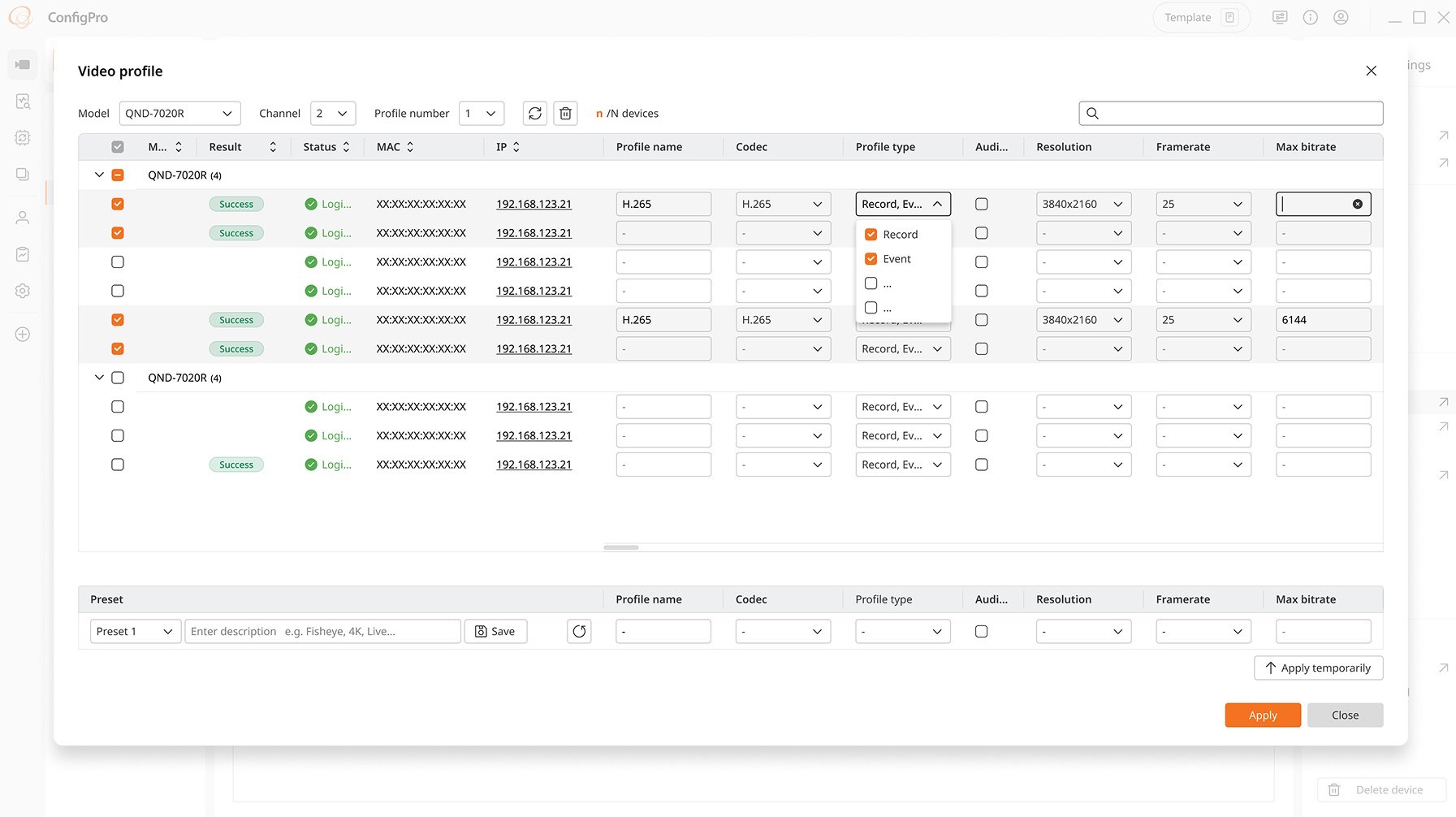Clear the Max bitrate field with X icon
The width and height of the screenshot is (1456, 817).
1357,204
